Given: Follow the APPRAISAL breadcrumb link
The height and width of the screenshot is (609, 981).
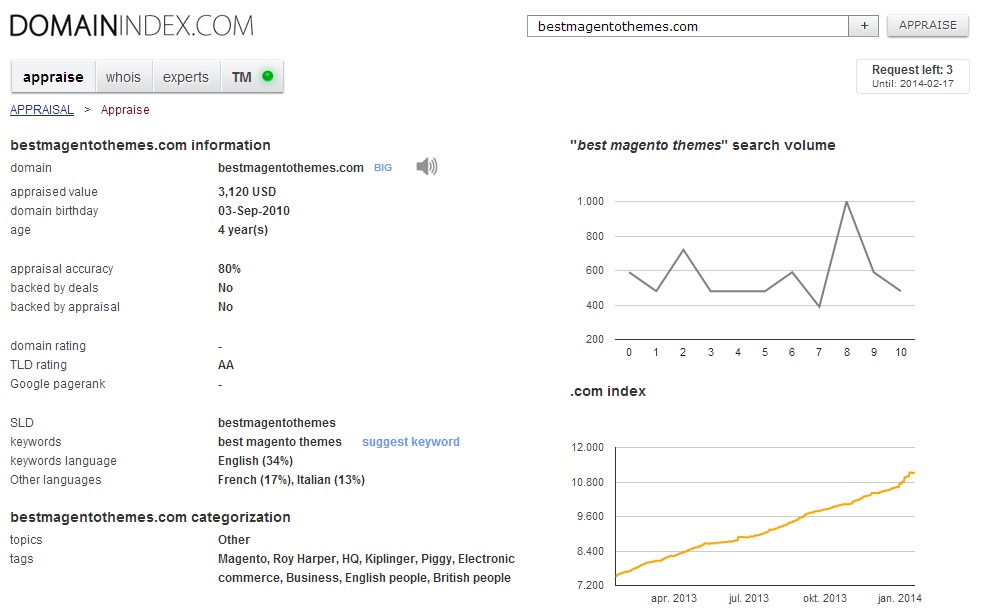Looking at the screenshot, I should 42,110.
